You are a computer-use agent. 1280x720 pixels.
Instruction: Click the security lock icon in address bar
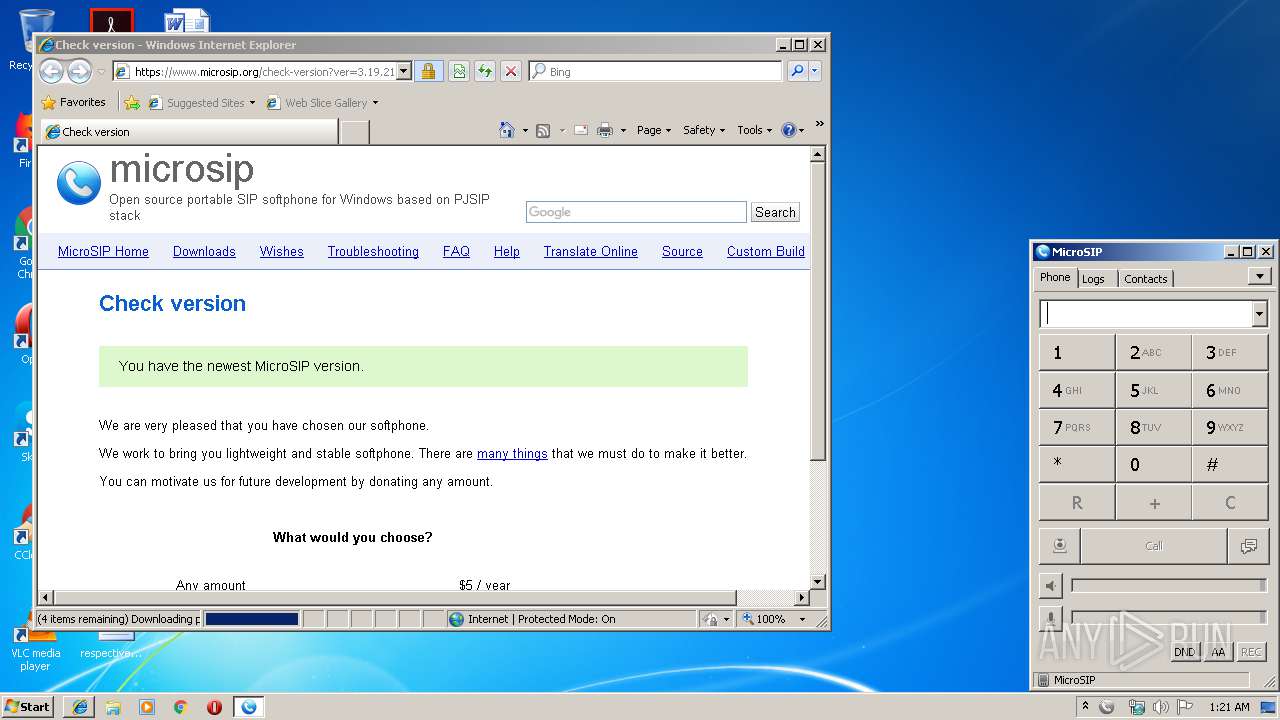tap(428, 71)
